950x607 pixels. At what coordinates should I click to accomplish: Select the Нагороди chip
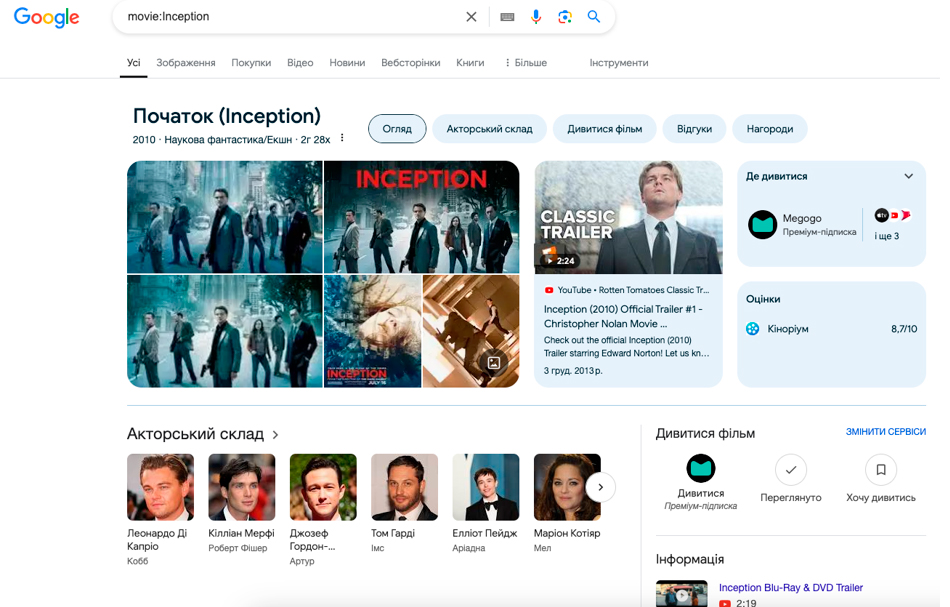[769, 129]
